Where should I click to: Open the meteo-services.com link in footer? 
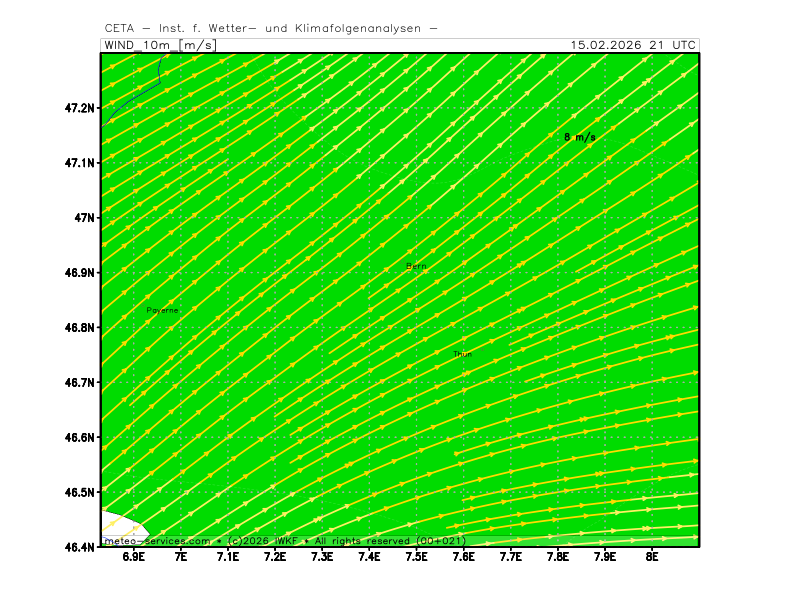[157, 540]
